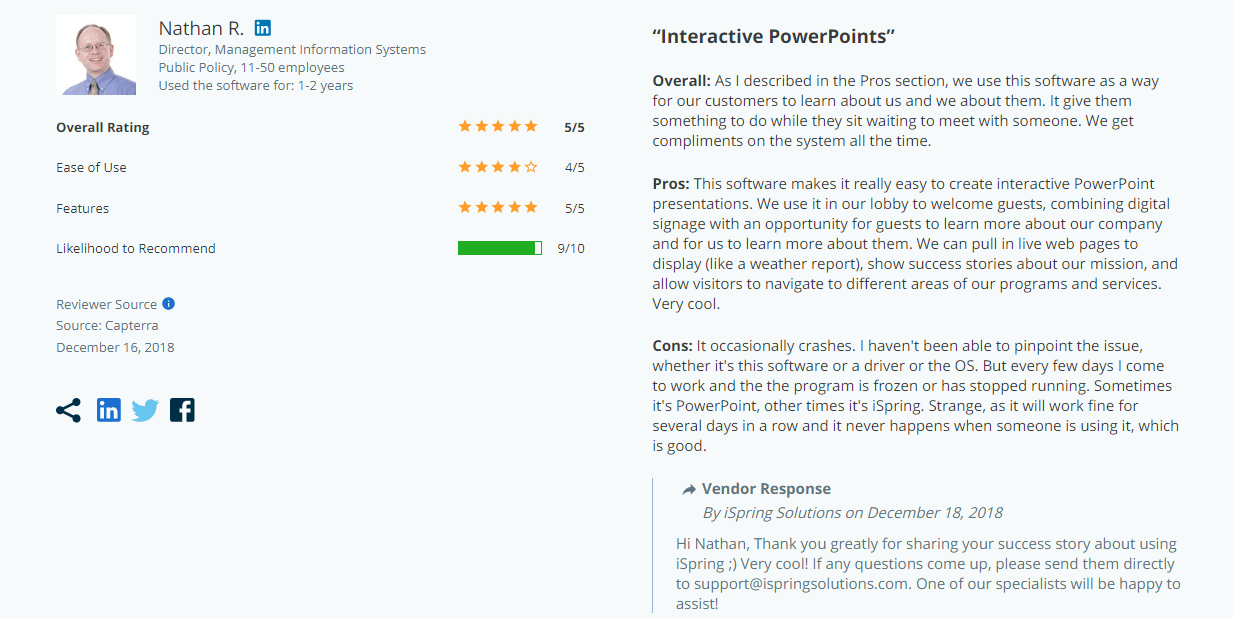Open Nathan R.'s LinkedIn profile icon

click(x=262, y=28)
